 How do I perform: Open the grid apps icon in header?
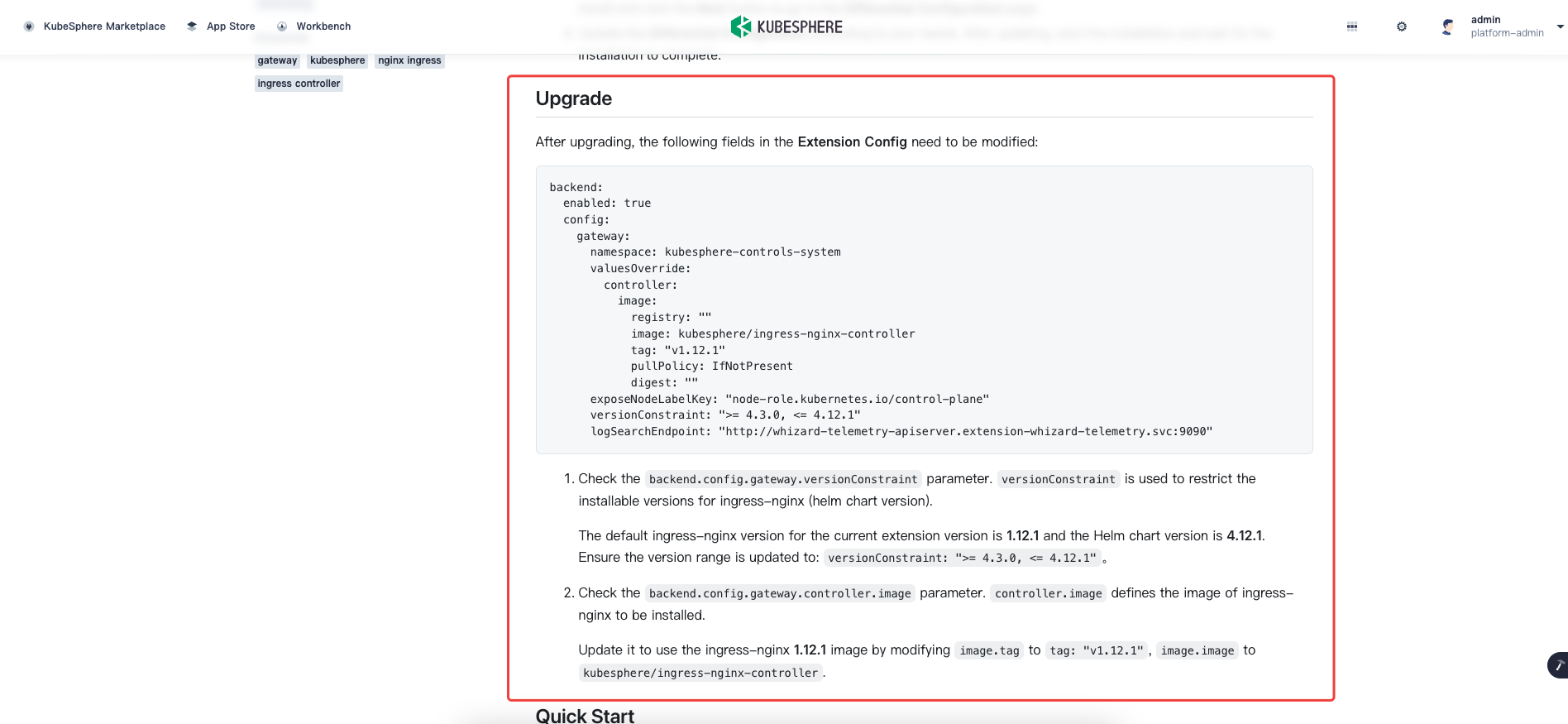[x=1352, y=26]
